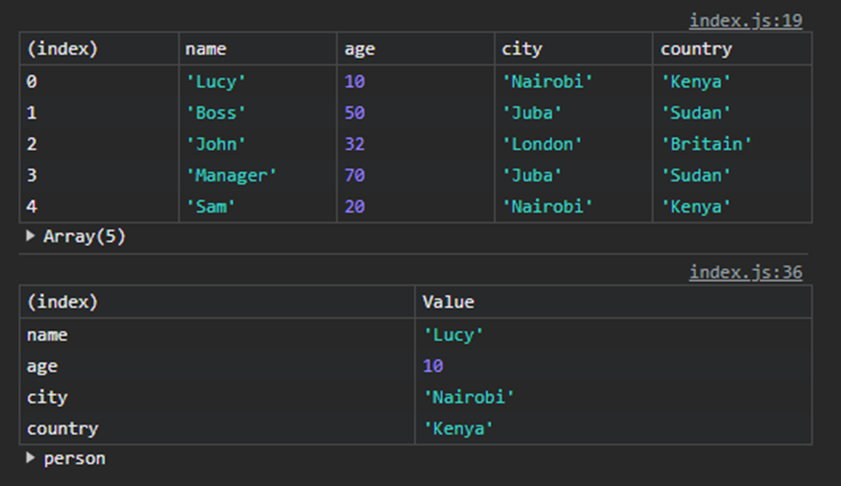Click the second table's (index) header
The image size is (841, 486).
[x=62, y=302]
